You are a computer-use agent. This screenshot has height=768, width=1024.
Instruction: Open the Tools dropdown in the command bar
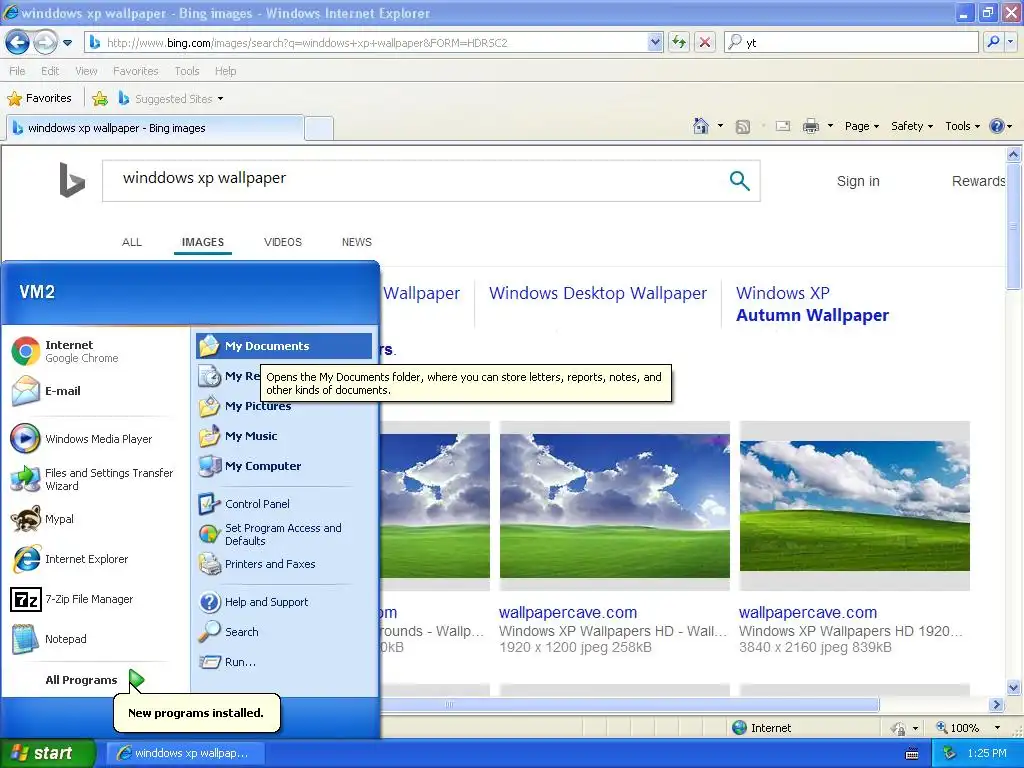[963, 126]
